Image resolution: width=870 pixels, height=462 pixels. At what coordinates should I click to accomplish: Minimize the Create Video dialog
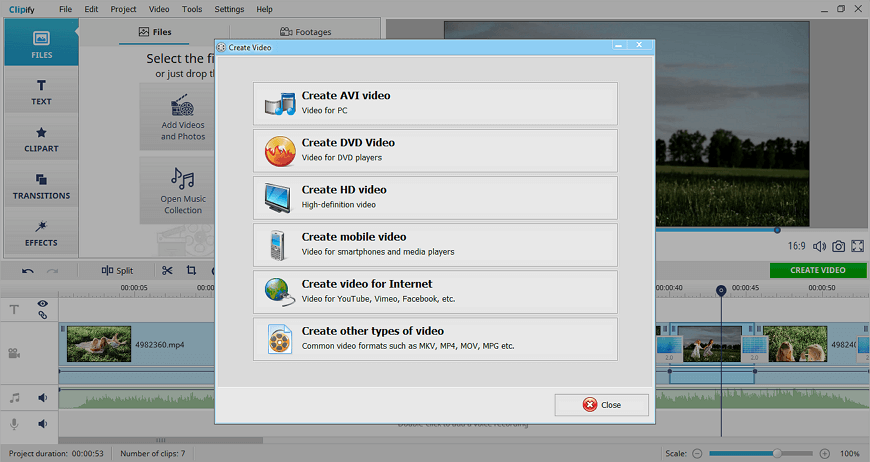point(619,45)
